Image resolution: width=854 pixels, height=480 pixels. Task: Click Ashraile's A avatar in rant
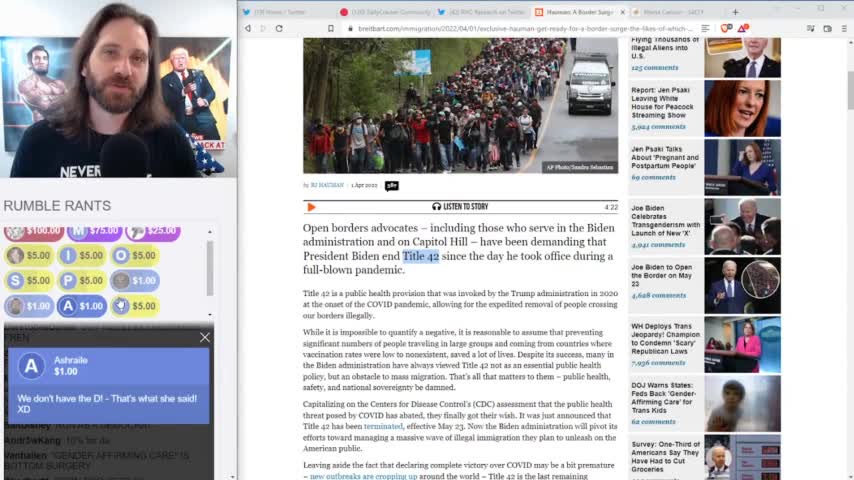(31, 366)
